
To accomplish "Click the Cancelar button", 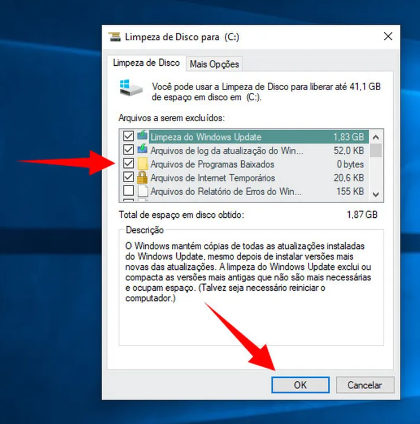I will [365, 385].
